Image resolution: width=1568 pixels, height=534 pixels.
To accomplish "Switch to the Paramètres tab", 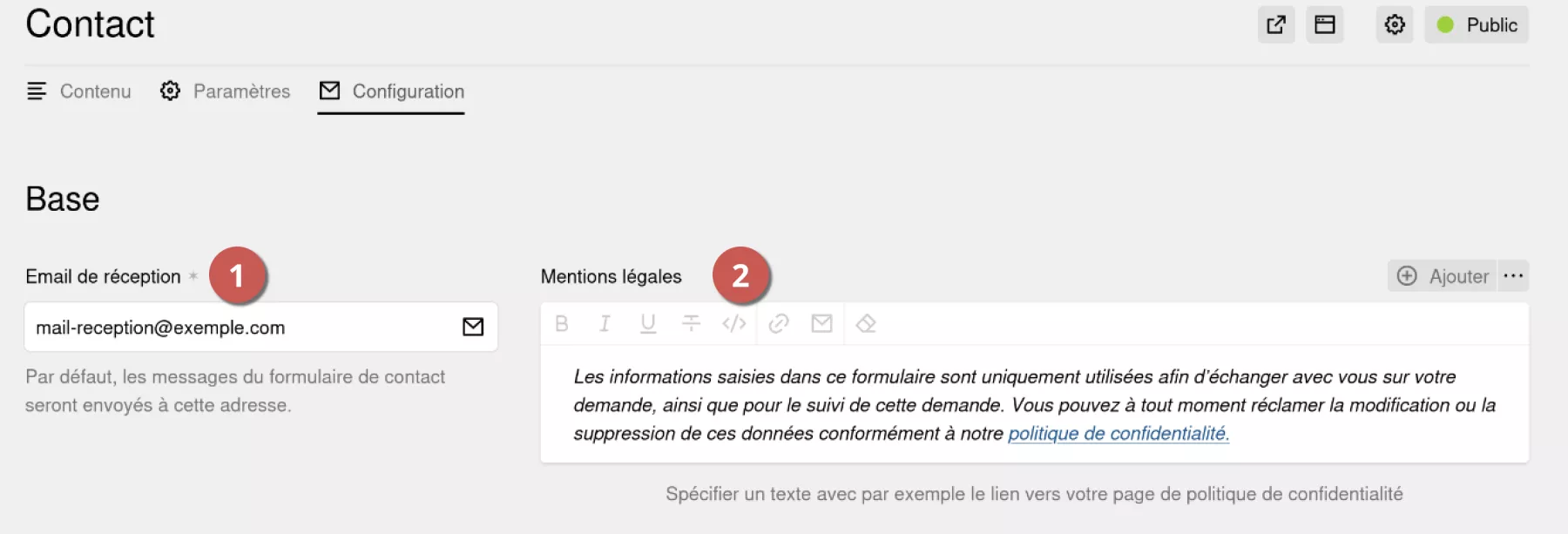I will click(x=225, y=91).
